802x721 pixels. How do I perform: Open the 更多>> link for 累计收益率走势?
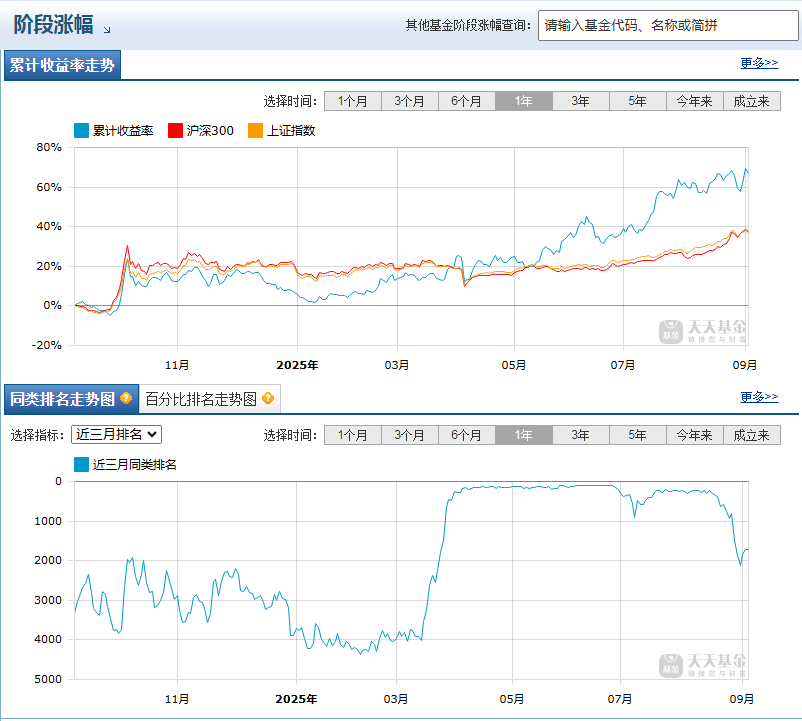click(759, 63)
